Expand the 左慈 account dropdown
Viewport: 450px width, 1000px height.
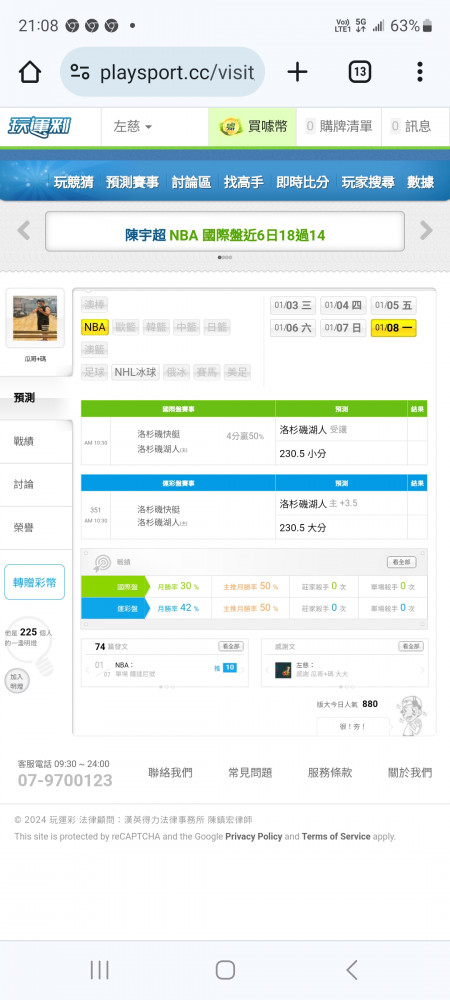[x=133, y=126]
